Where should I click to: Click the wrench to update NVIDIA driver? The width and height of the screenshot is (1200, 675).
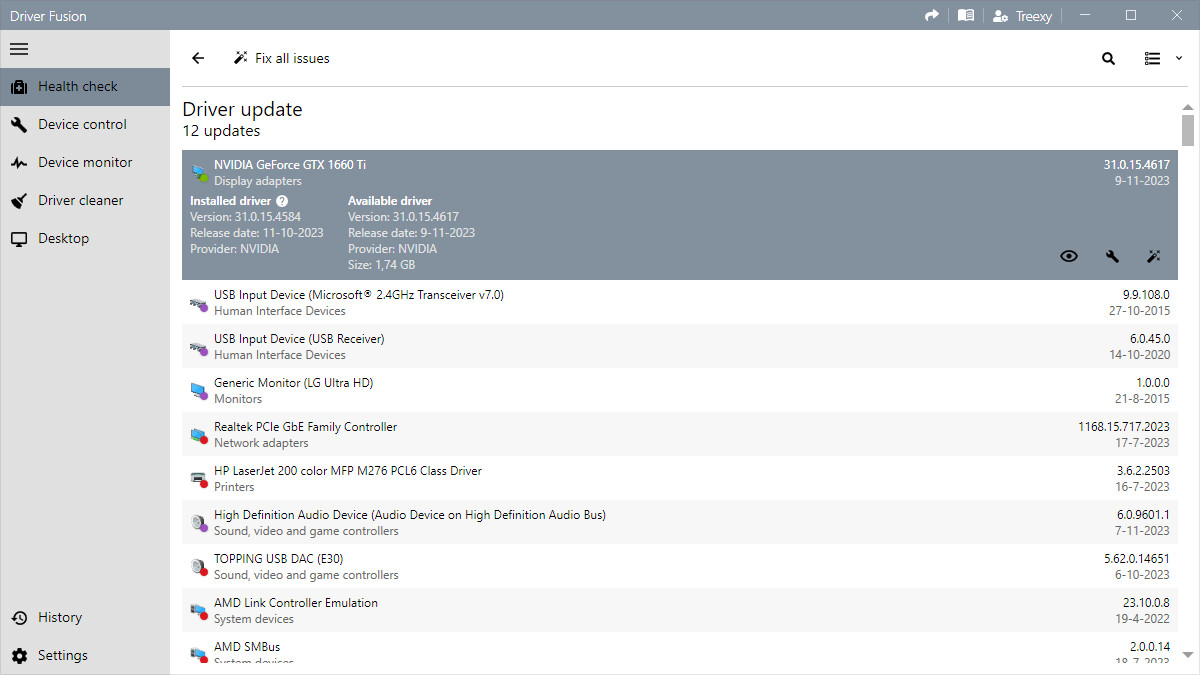tap(1112, 256)
